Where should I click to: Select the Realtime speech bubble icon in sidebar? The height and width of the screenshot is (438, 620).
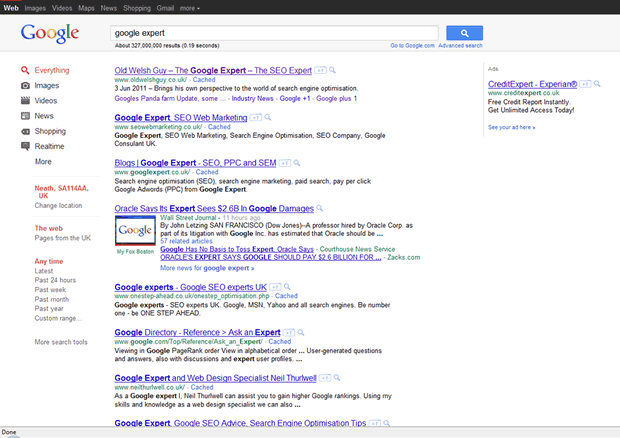25,146
